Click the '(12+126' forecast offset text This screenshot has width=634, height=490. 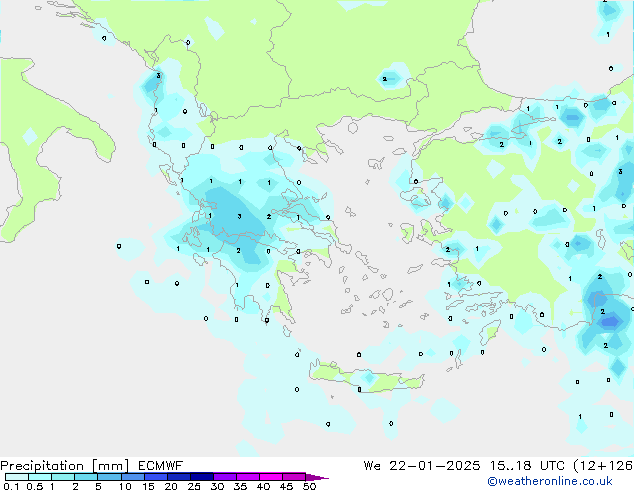pyautogui.click(x=603, y=466)
